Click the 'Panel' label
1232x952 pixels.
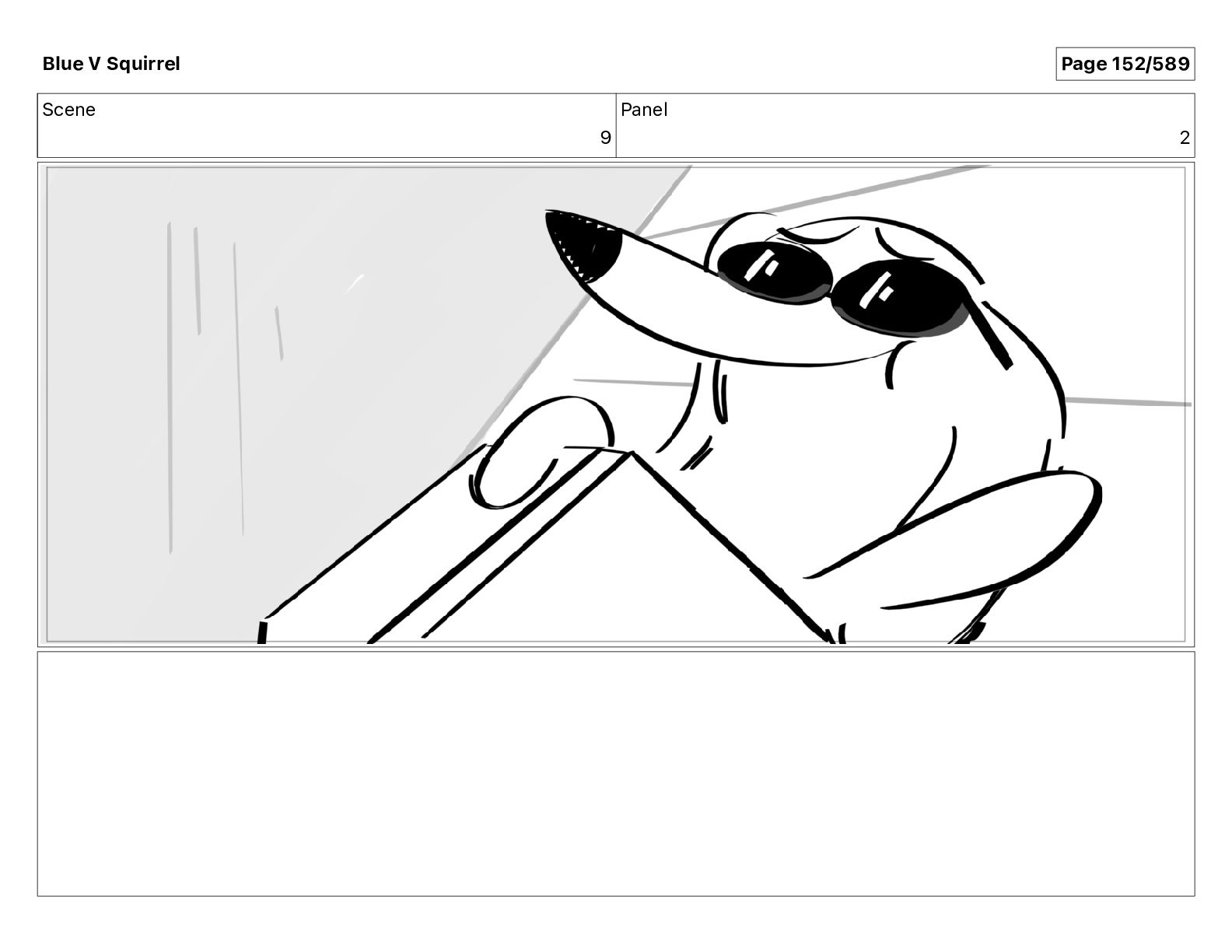(x=644, y=110)
